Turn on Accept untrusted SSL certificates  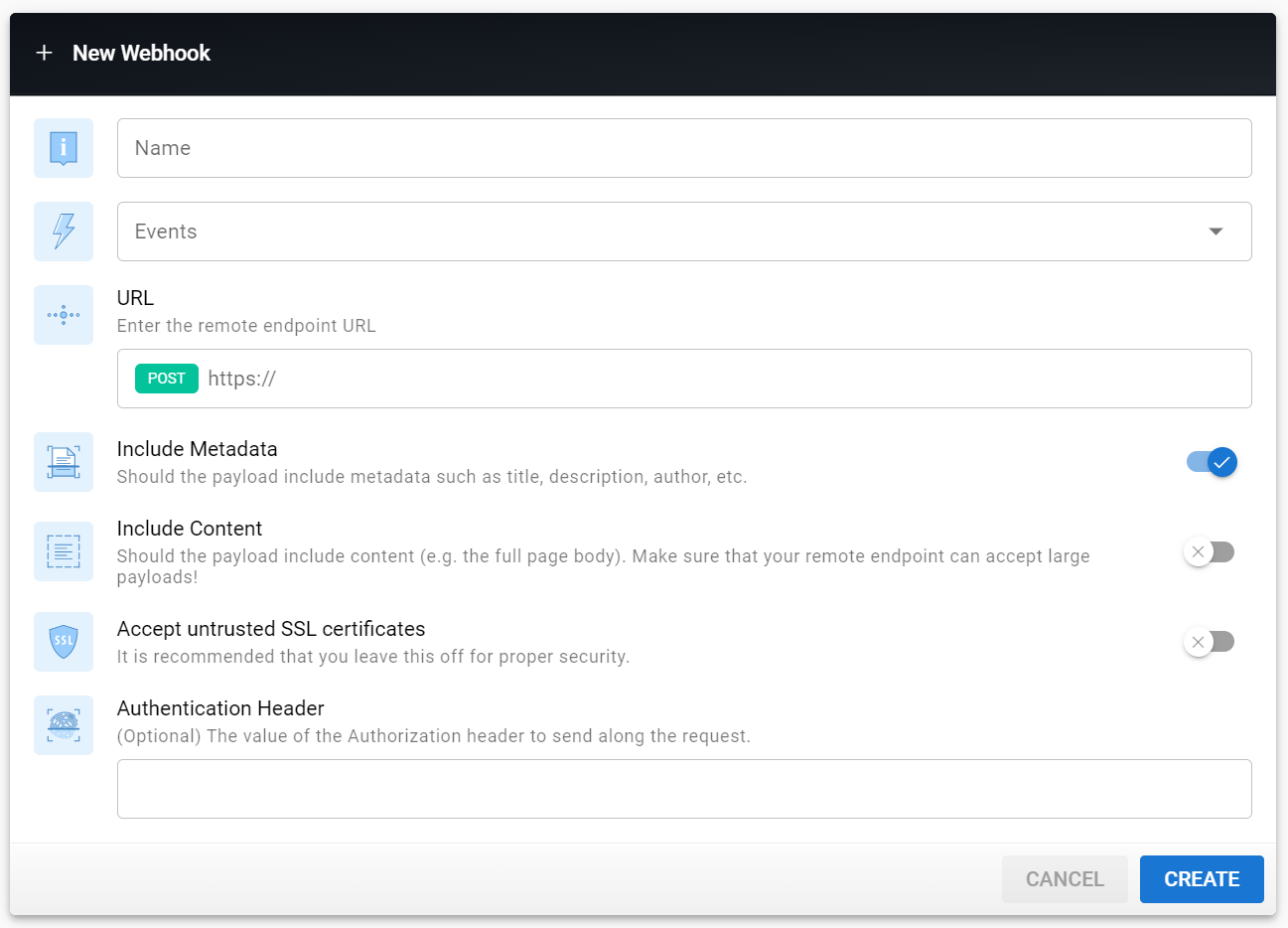point(1210,642)
